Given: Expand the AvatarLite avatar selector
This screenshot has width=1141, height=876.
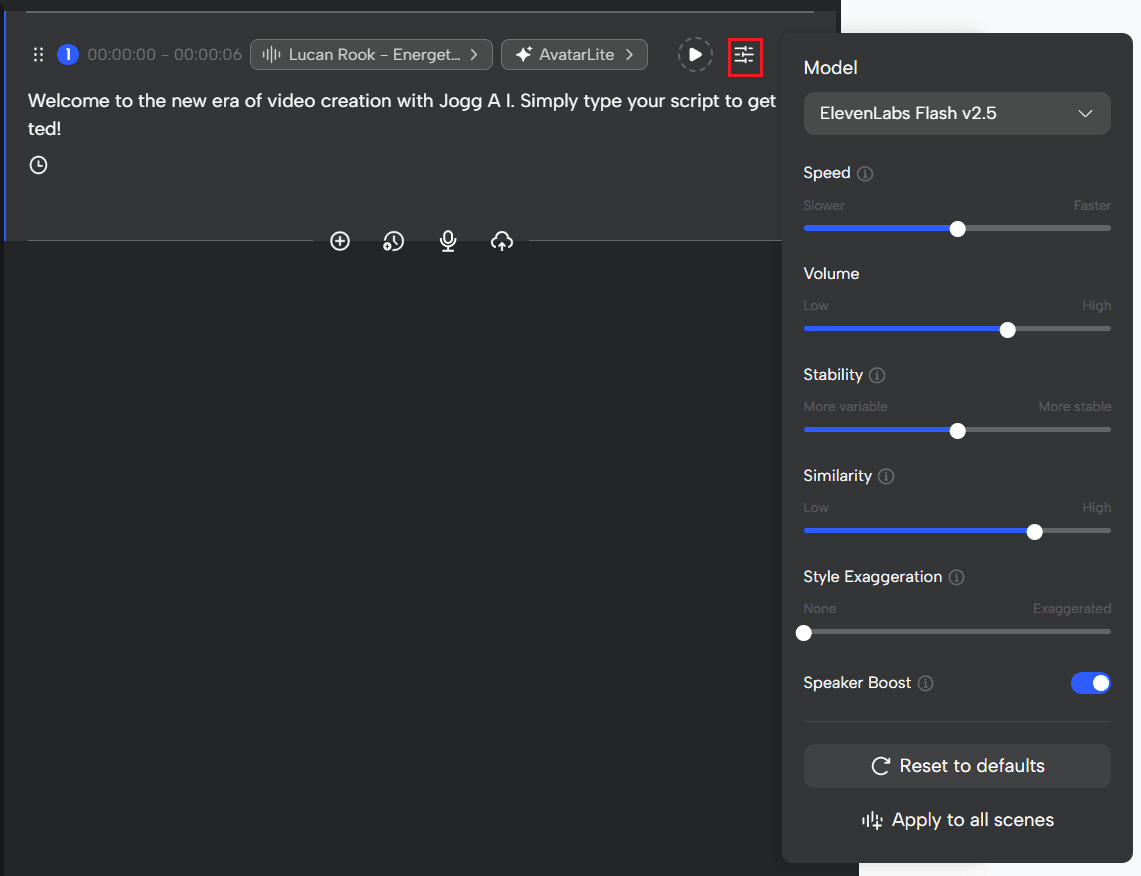Looking at the screenshot, I should click(574, 55).
